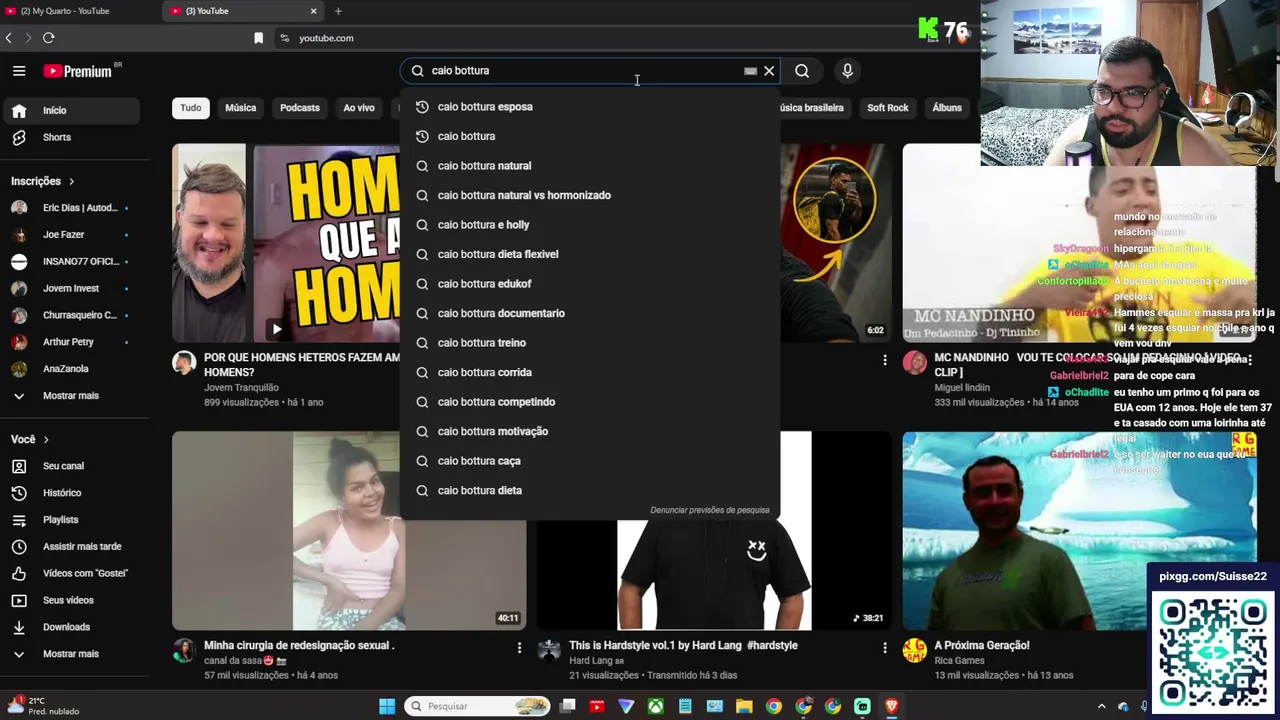This screenshot has height=720, width=1280.
Task: Open INSANO77 OFICI... channel subscription
Action: click(x=72, y=262)
